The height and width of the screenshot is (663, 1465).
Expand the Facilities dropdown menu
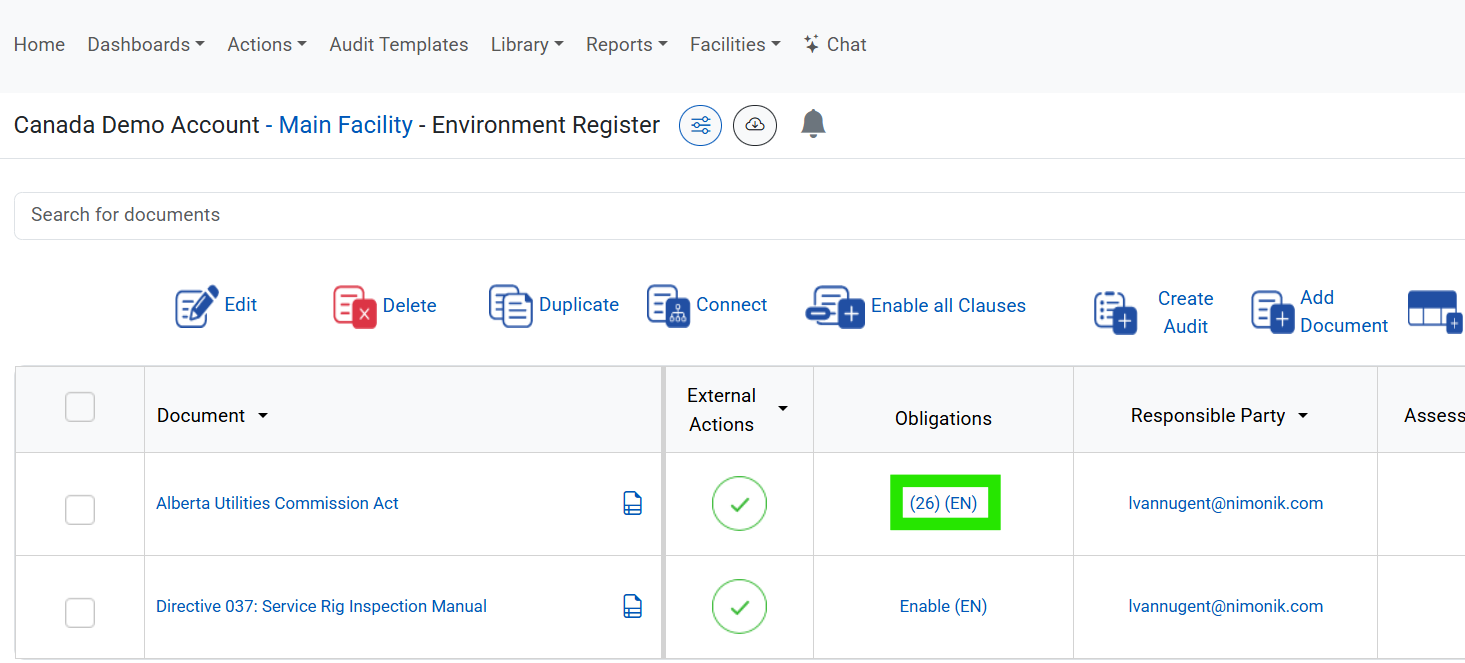(x=735, y=44)
